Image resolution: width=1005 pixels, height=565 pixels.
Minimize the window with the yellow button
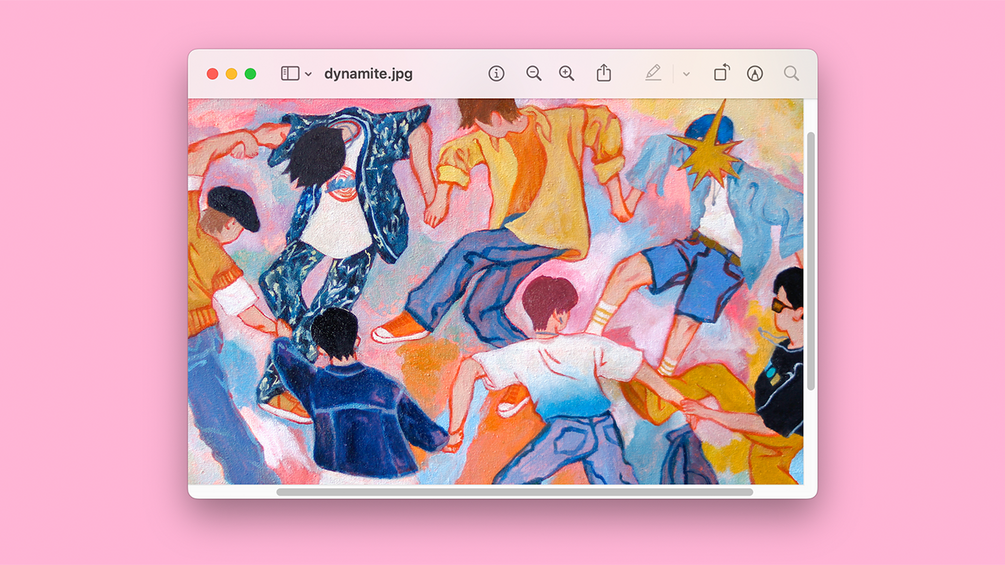[231, 74]
